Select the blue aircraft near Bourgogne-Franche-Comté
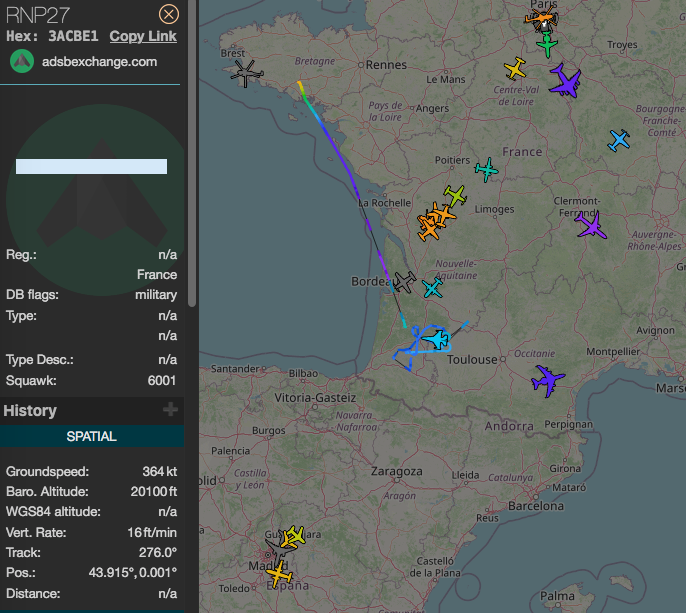This screenshot has width=686, height=613. tap(619, 140)
